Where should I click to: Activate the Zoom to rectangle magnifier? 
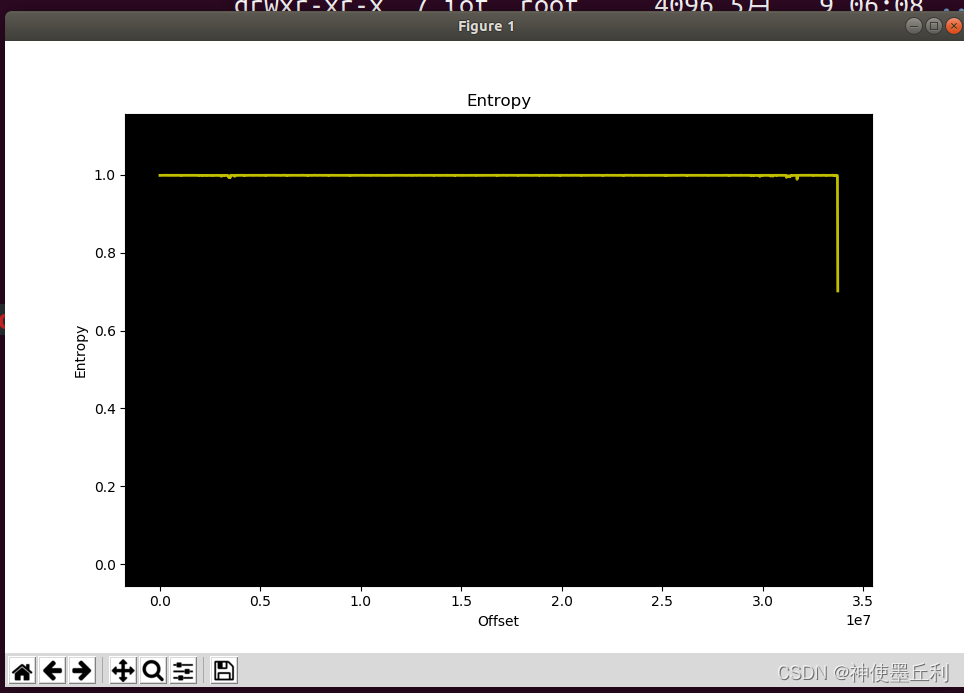153,670
